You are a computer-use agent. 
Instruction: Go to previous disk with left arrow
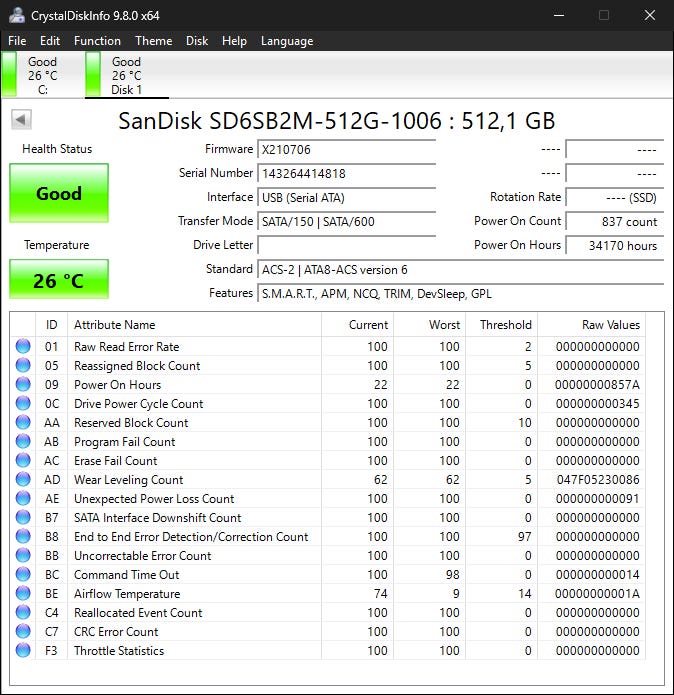click(x=21, y=119)
